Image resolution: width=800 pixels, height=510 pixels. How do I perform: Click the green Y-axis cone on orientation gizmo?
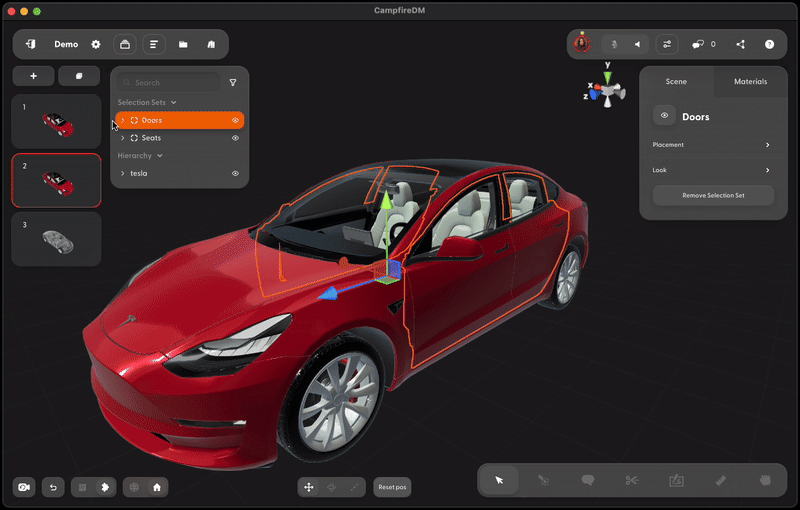point(607,78)
